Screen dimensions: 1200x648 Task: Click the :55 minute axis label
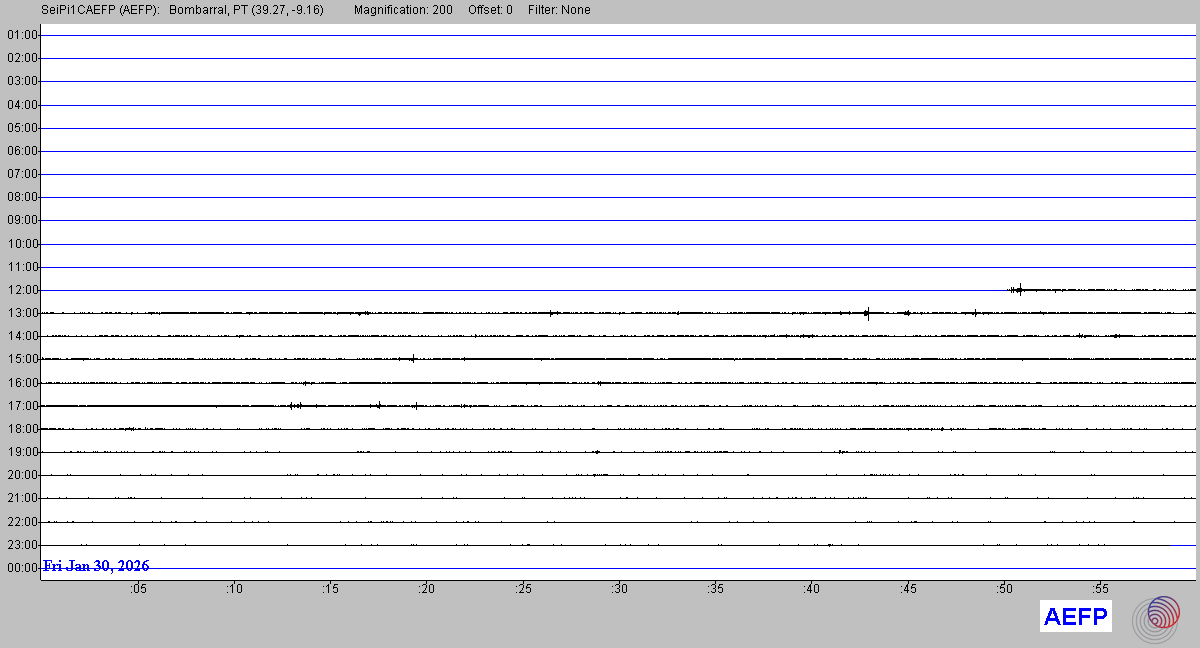tap(1100, 589)
